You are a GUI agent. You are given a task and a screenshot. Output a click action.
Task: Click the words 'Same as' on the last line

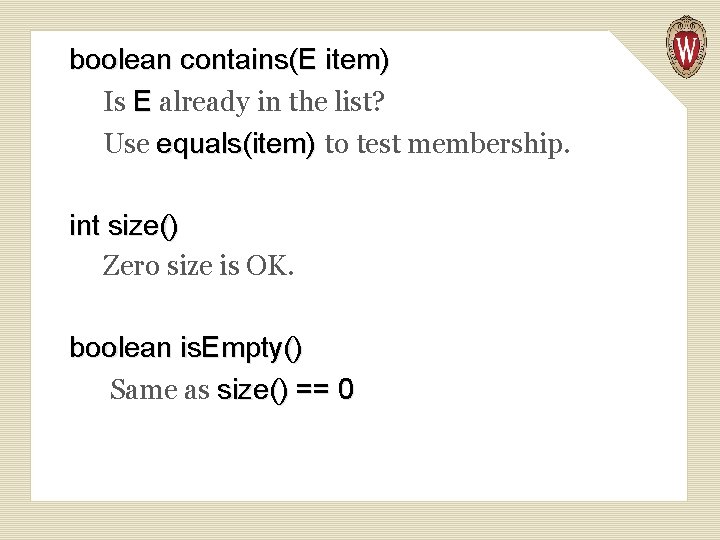[159, 390]
